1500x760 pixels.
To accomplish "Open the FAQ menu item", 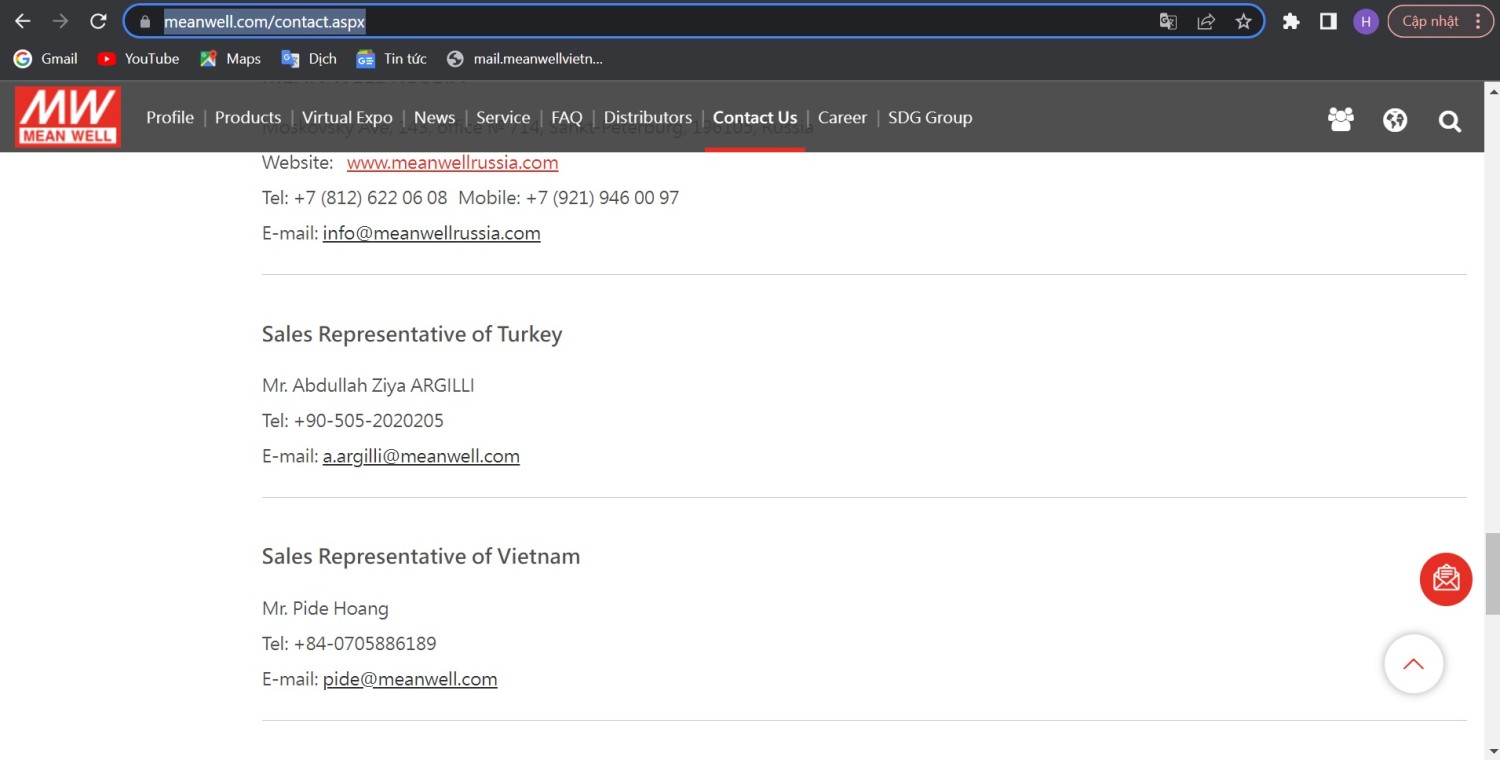I will pos(567,117).
